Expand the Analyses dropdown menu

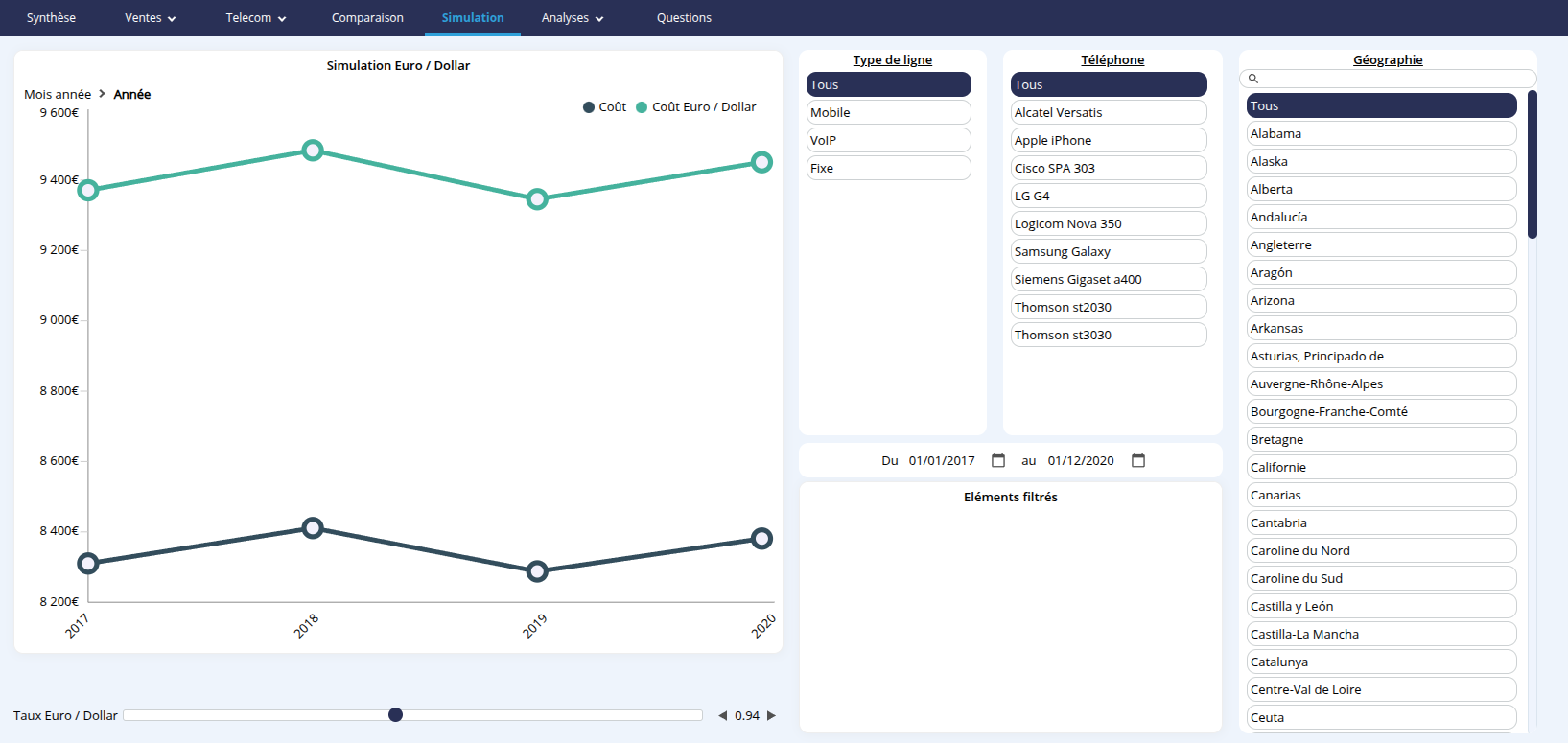[x=572, y=18]
